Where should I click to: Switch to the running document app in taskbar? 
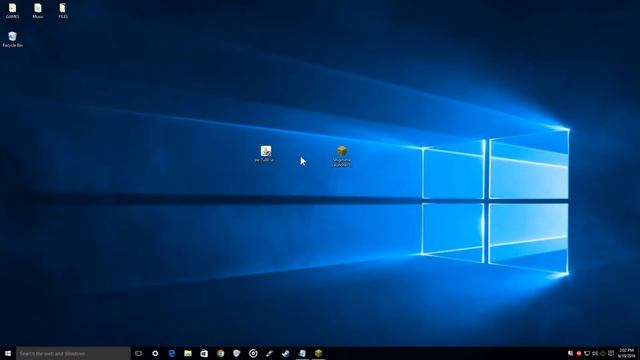[x=302, y=353]
